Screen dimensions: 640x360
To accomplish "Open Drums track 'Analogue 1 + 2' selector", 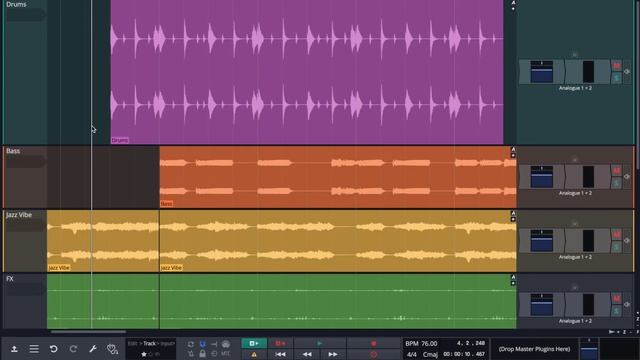I will pyautogui.click(x=575, y=88).
